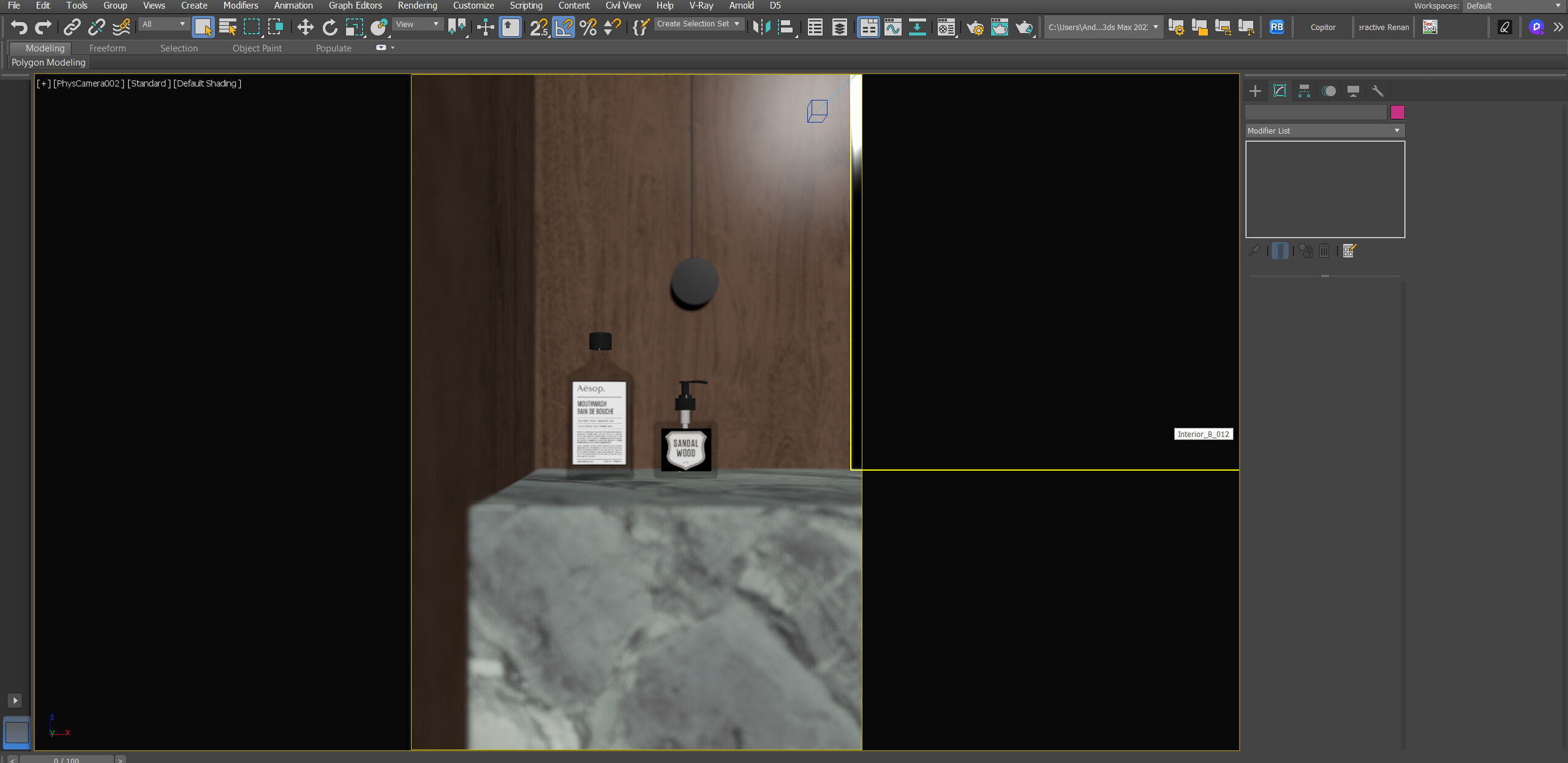Click the Polygon Modeling panel label
Image resolution: width=1568 pixels, height=763 pixels.
pyautogui.click(x=48, y=63)
